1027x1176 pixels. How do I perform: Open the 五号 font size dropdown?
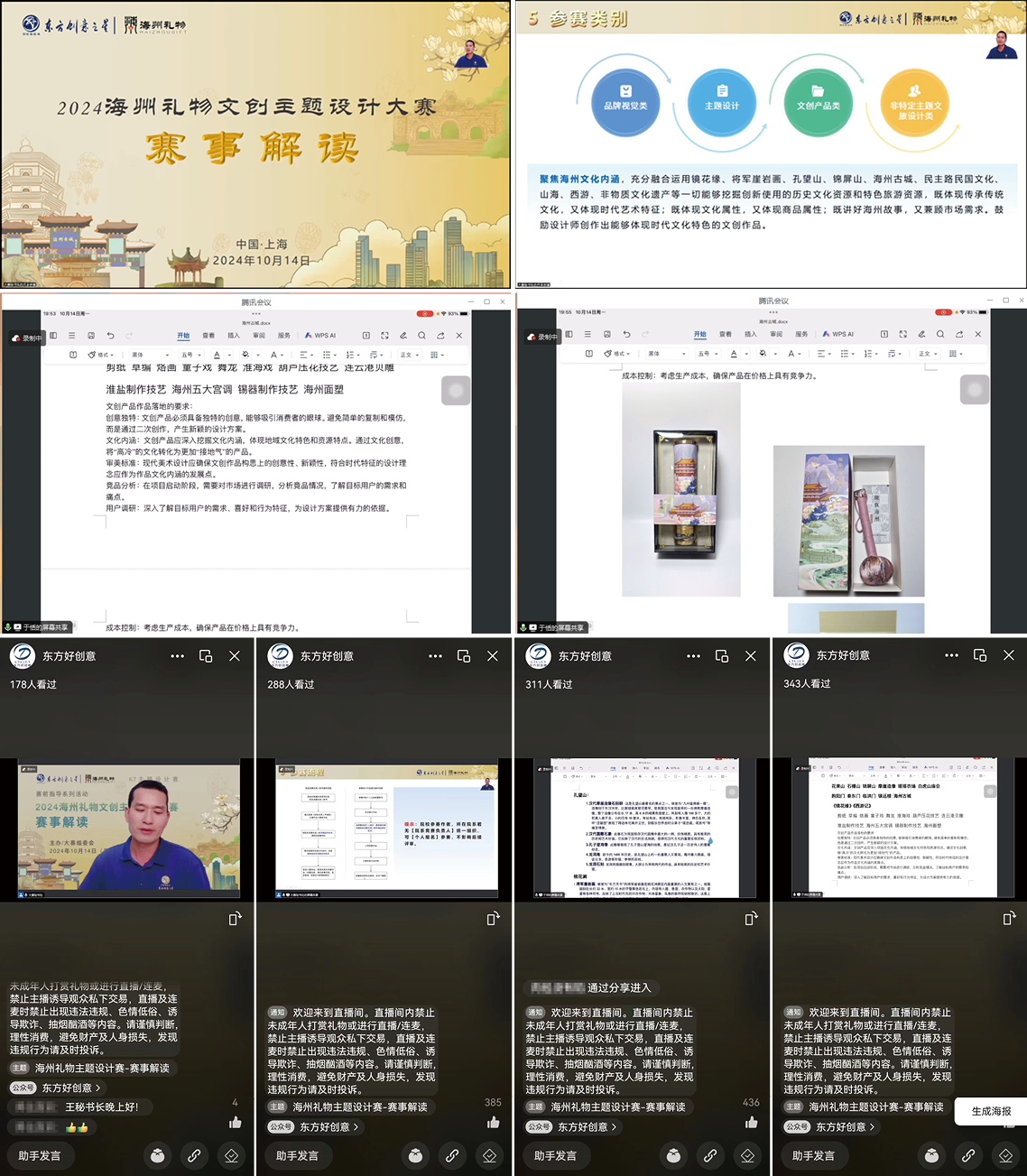tap(190, 353)
